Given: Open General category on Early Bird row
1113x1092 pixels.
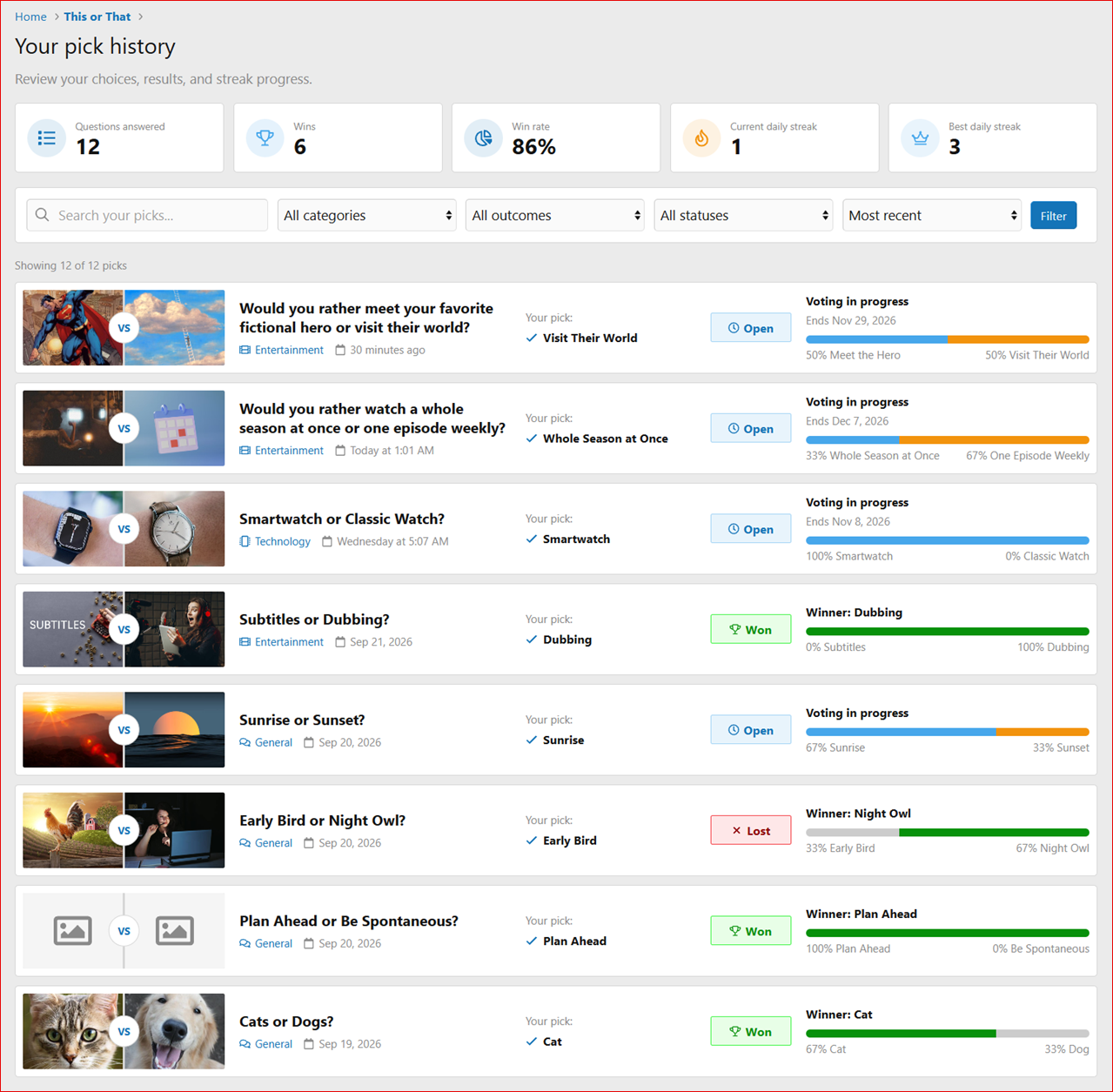Looking at the screenshot, I should [x=273, y=842].
